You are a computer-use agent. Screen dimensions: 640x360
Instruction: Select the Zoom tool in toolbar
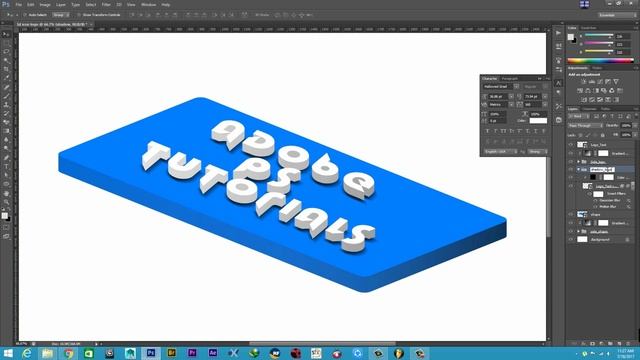click(x=6, y=202)
